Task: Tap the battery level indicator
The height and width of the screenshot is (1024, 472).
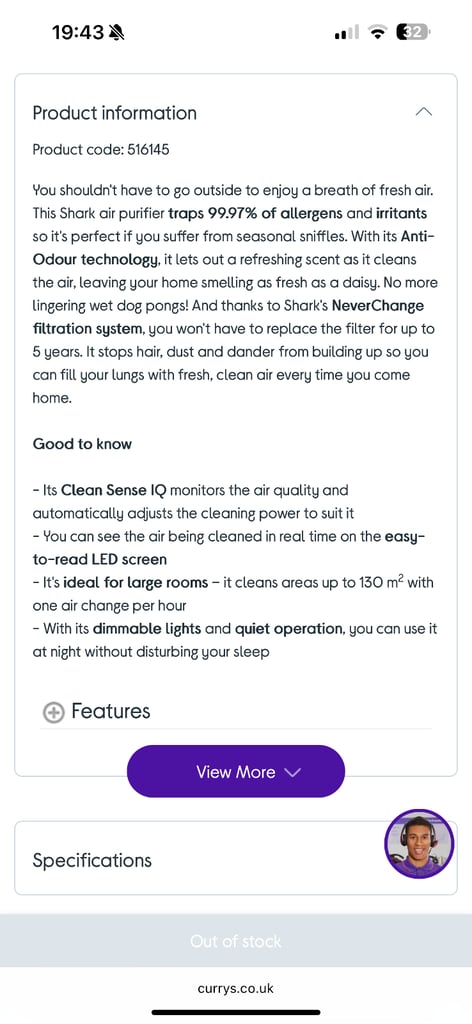Action: click(x=413, y=33)
